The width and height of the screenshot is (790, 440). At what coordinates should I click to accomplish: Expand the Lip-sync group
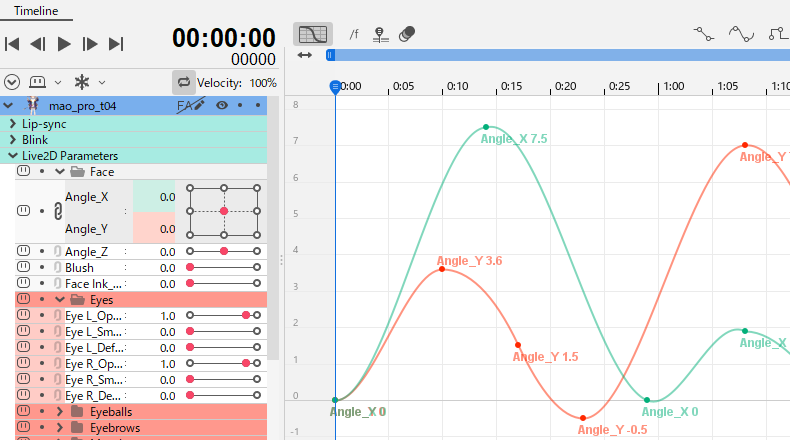(x=13, y=123)
